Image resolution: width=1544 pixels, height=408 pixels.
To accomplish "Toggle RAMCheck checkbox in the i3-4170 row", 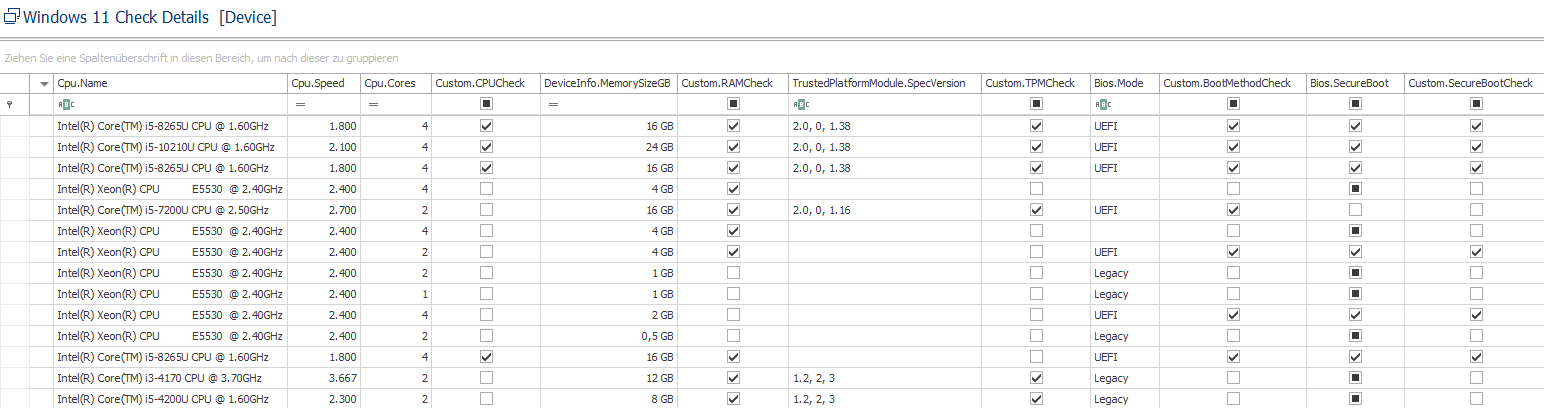I will point(734,378).
